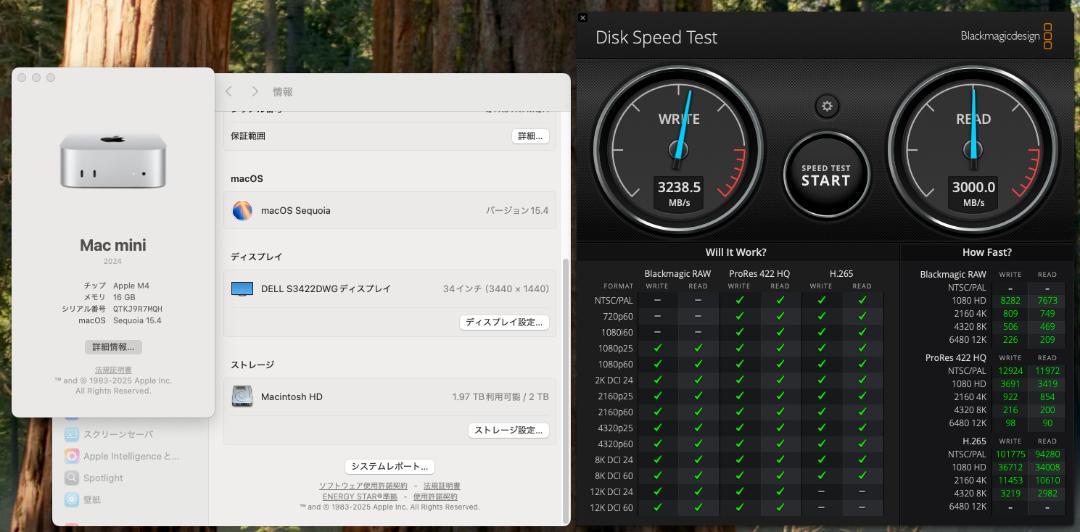Click the DELL S3422DWG ディスプレイ label
This screenshot has height=532, width=1080.
pyautogui.click(x=327, y=289)
